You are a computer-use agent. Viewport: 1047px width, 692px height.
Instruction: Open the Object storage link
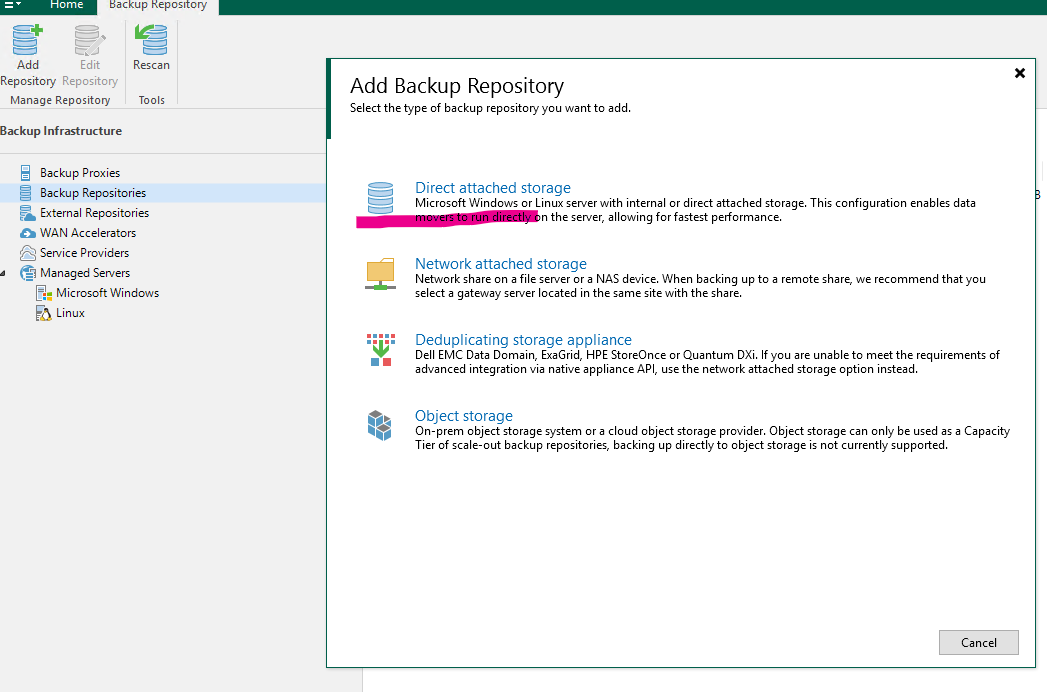[463, 416]
